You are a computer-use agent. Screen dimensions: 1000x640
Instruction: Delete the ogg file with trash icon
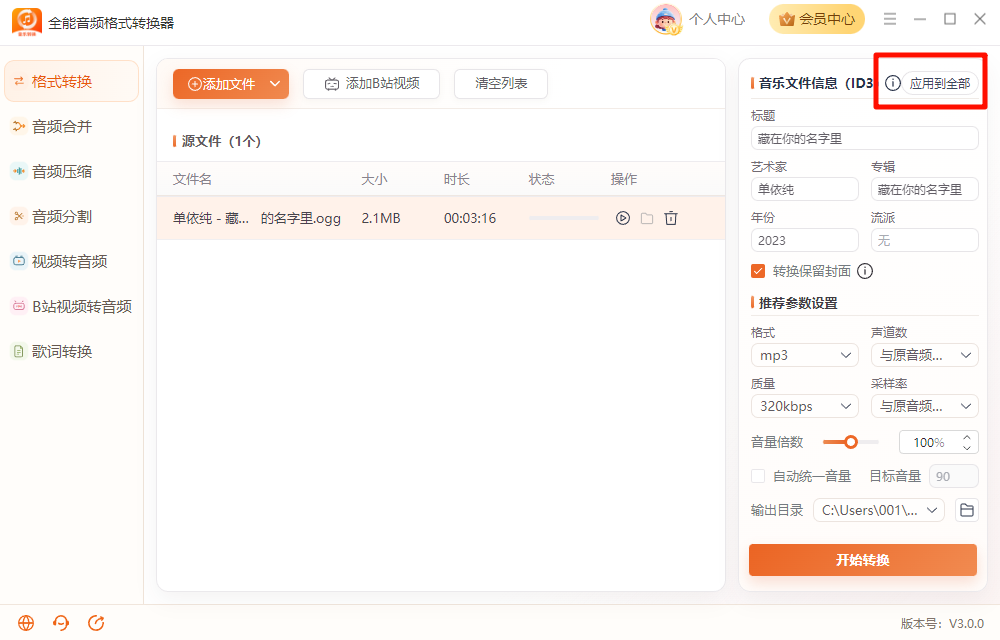coord(670,218)
